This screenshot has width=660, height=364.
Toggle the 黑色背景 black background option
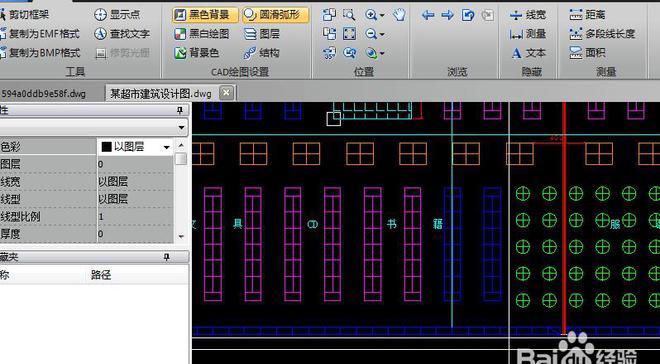tap(205, 15)
